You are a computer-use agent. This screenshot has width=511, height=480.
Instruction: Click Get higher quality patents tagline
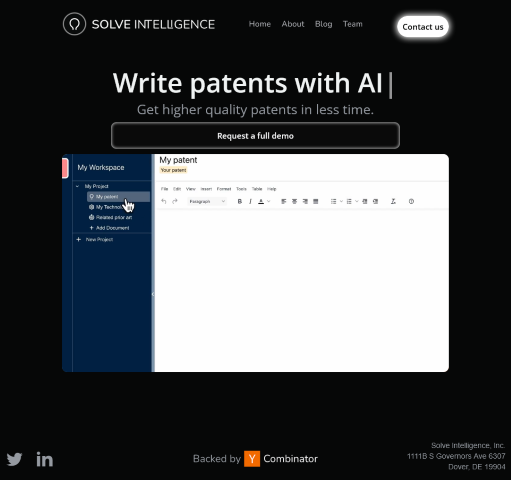click(x=255, y=110)
